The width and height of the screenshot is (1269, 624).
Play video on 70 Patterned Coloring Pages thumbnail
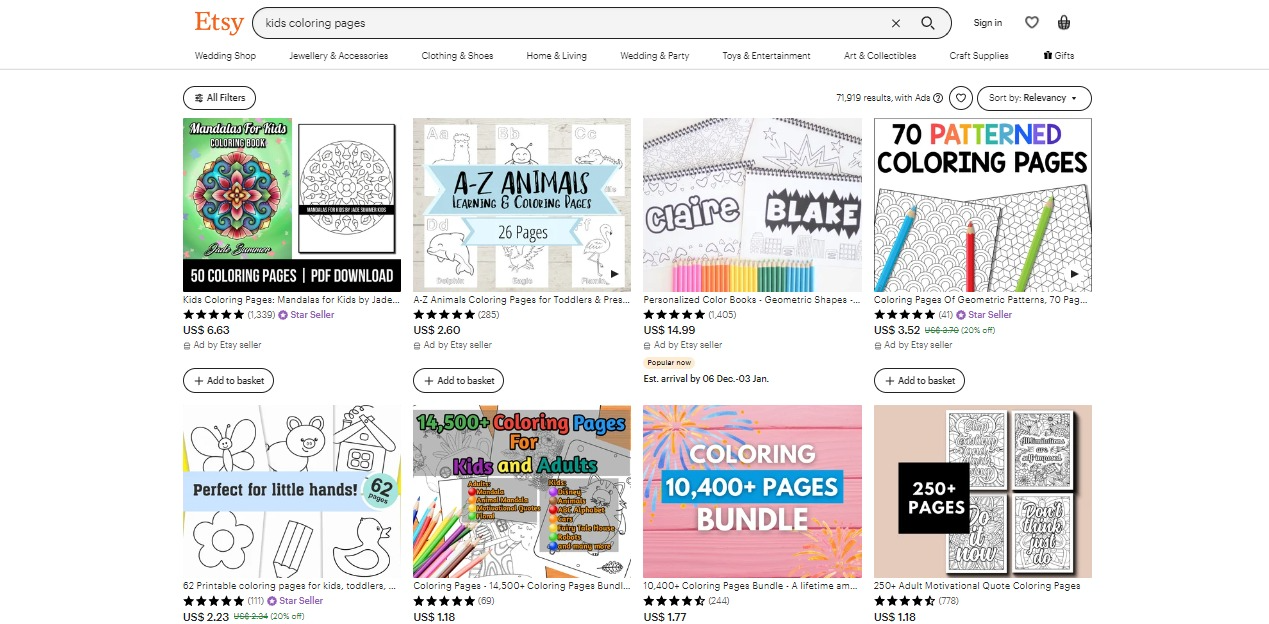click(1075, 274)
